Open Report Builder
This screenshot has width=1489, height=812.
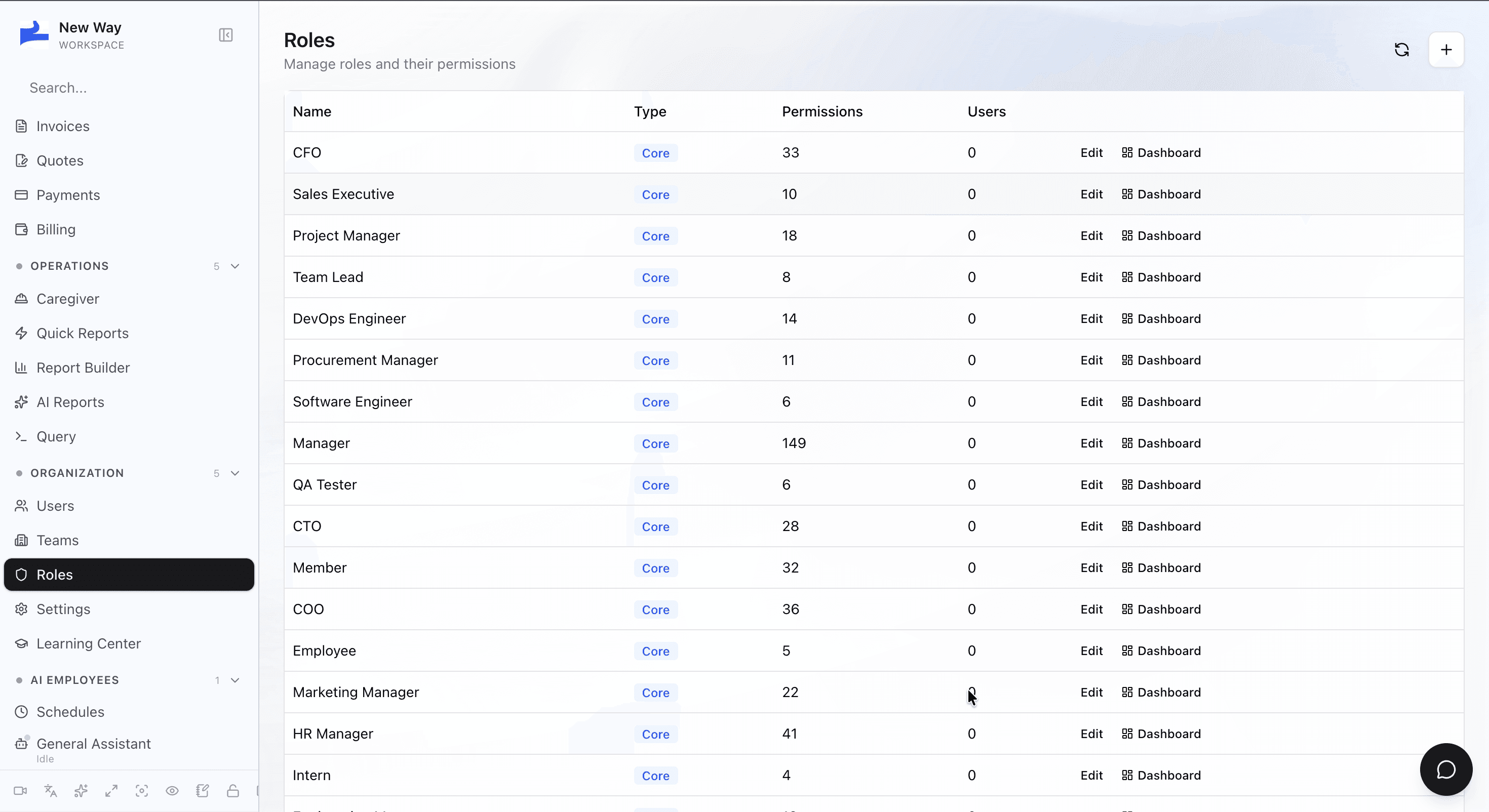point(129,368)
